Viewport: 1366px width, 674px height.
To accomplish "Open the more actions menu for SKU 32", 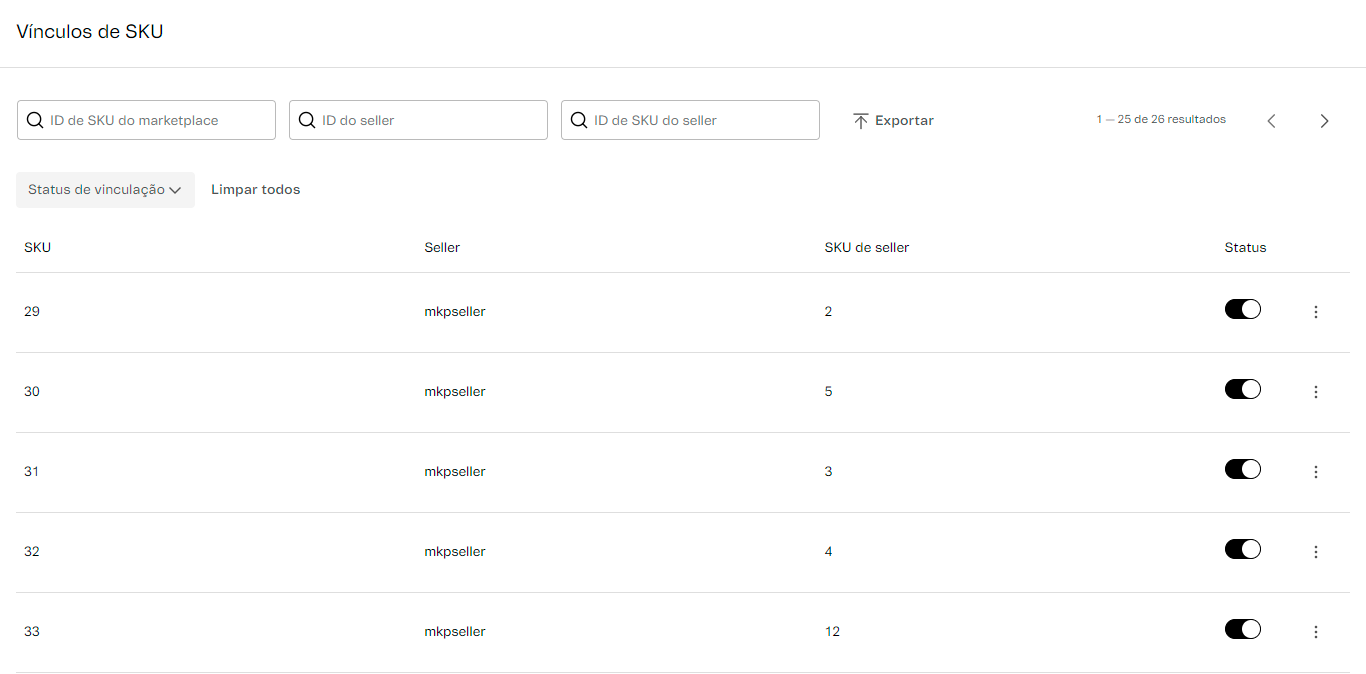I will [x=1315, y=552].
